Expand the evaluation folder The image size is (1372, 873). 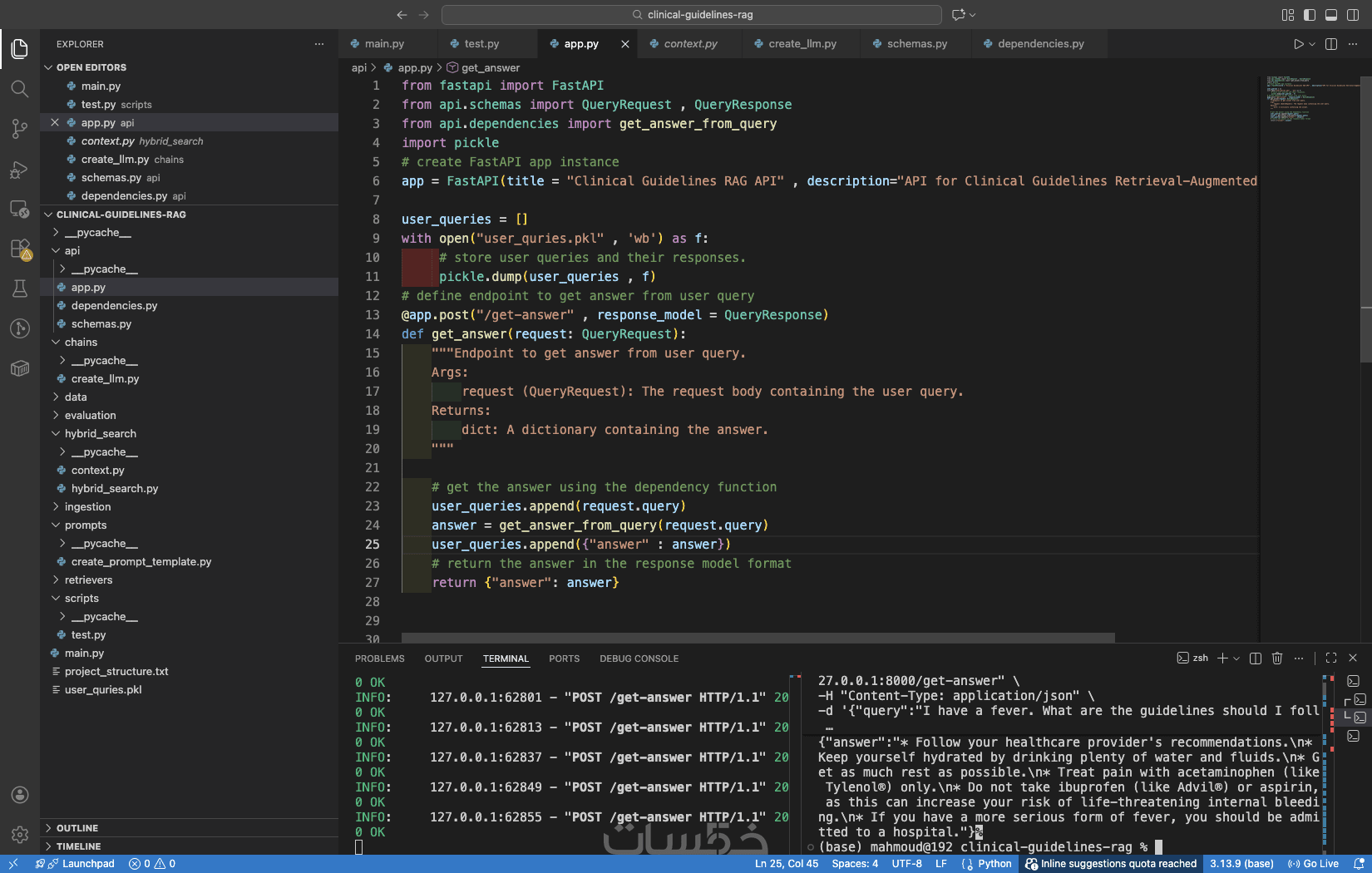90,416
